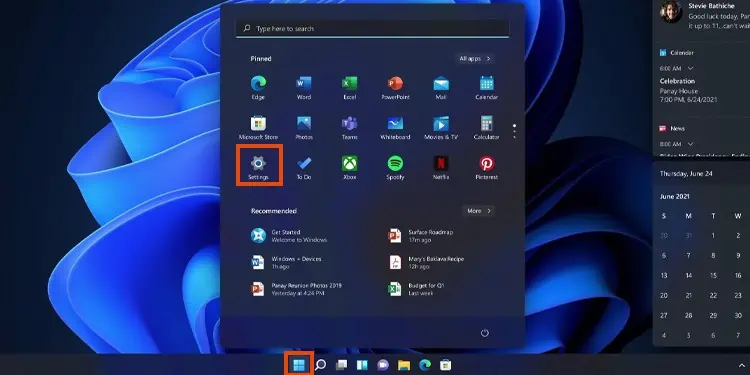Open the Edge pinned app
This screenshot has width=750, height=375.
point(258,88)
